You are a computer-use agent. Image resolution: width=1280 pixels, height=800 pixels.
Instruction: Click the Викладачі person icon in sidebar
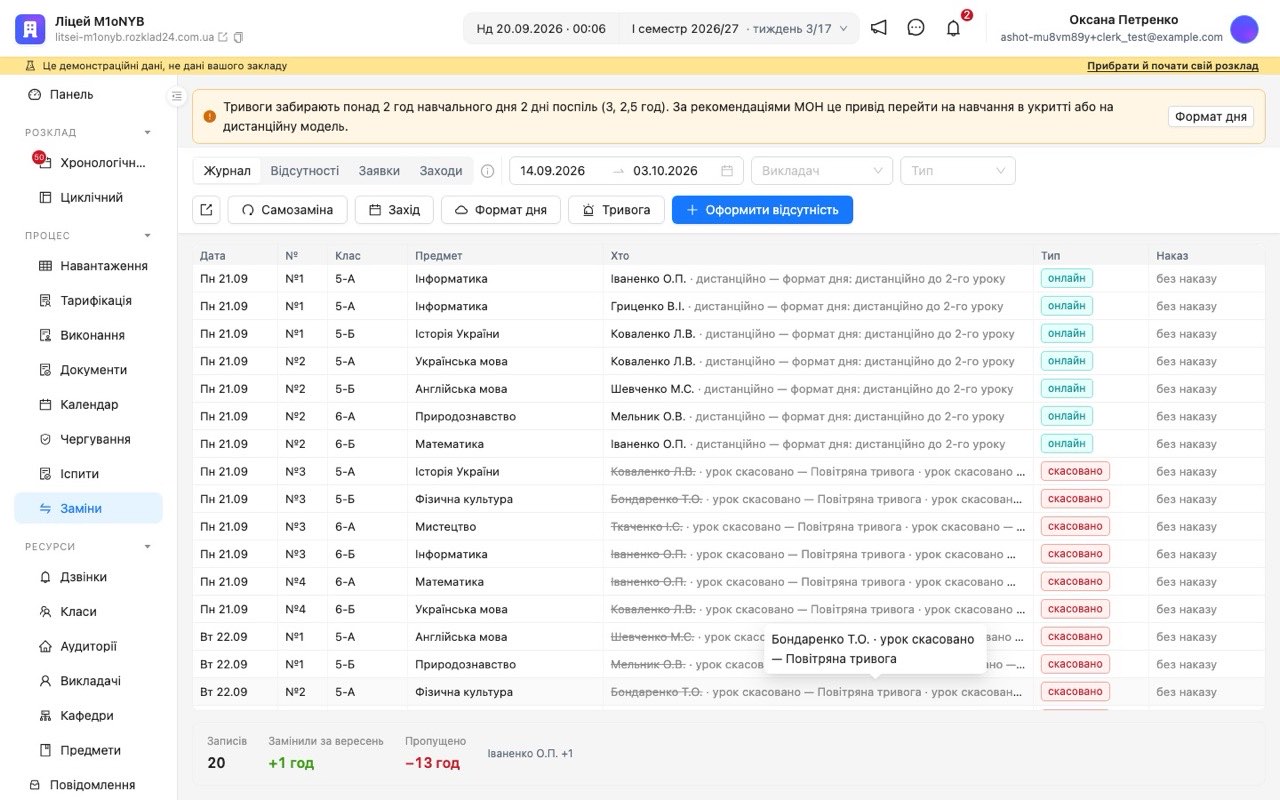(45, 681)
